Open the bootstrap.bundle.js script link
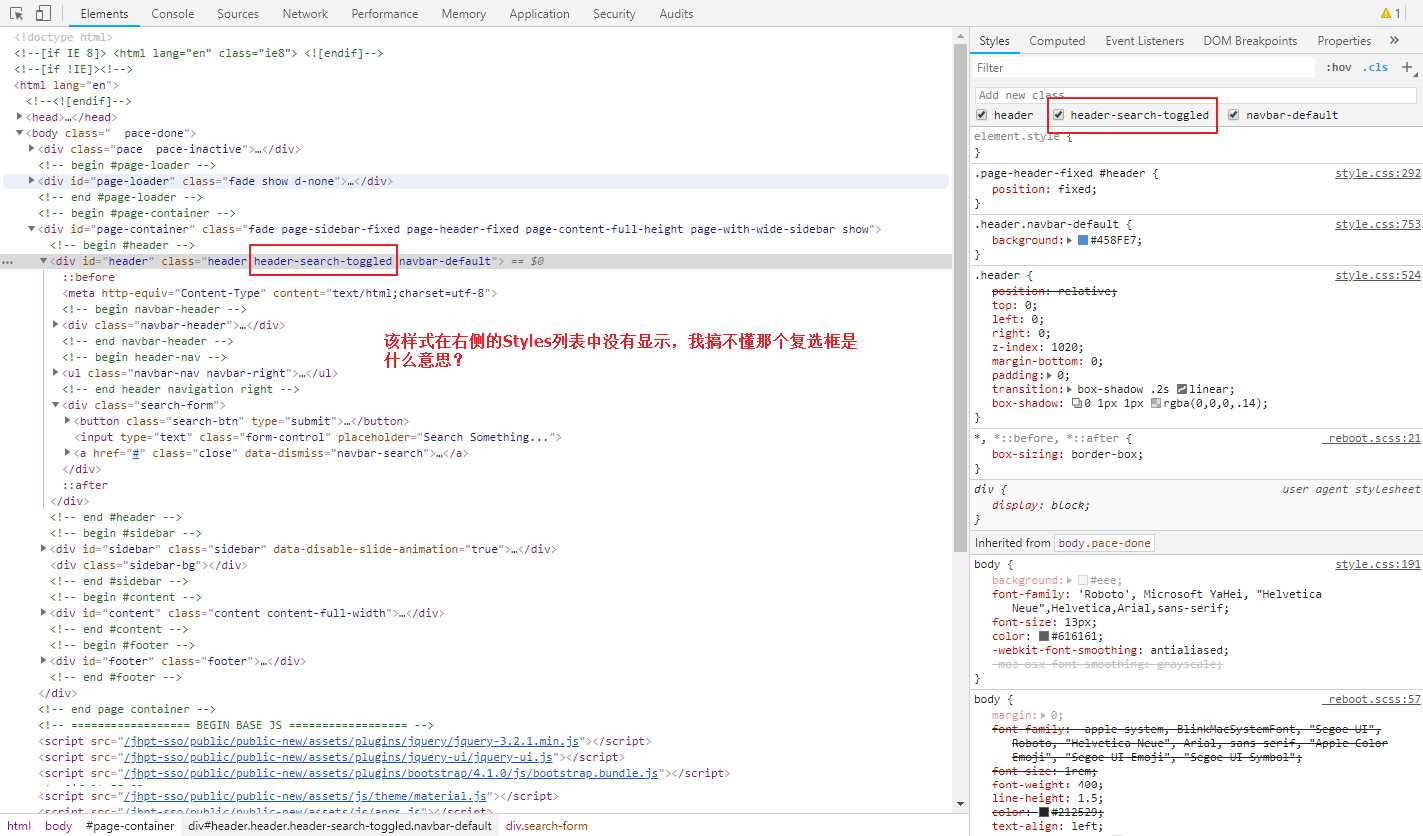The height and width of the screenshot is (836, 1423). tap(389, 773)
